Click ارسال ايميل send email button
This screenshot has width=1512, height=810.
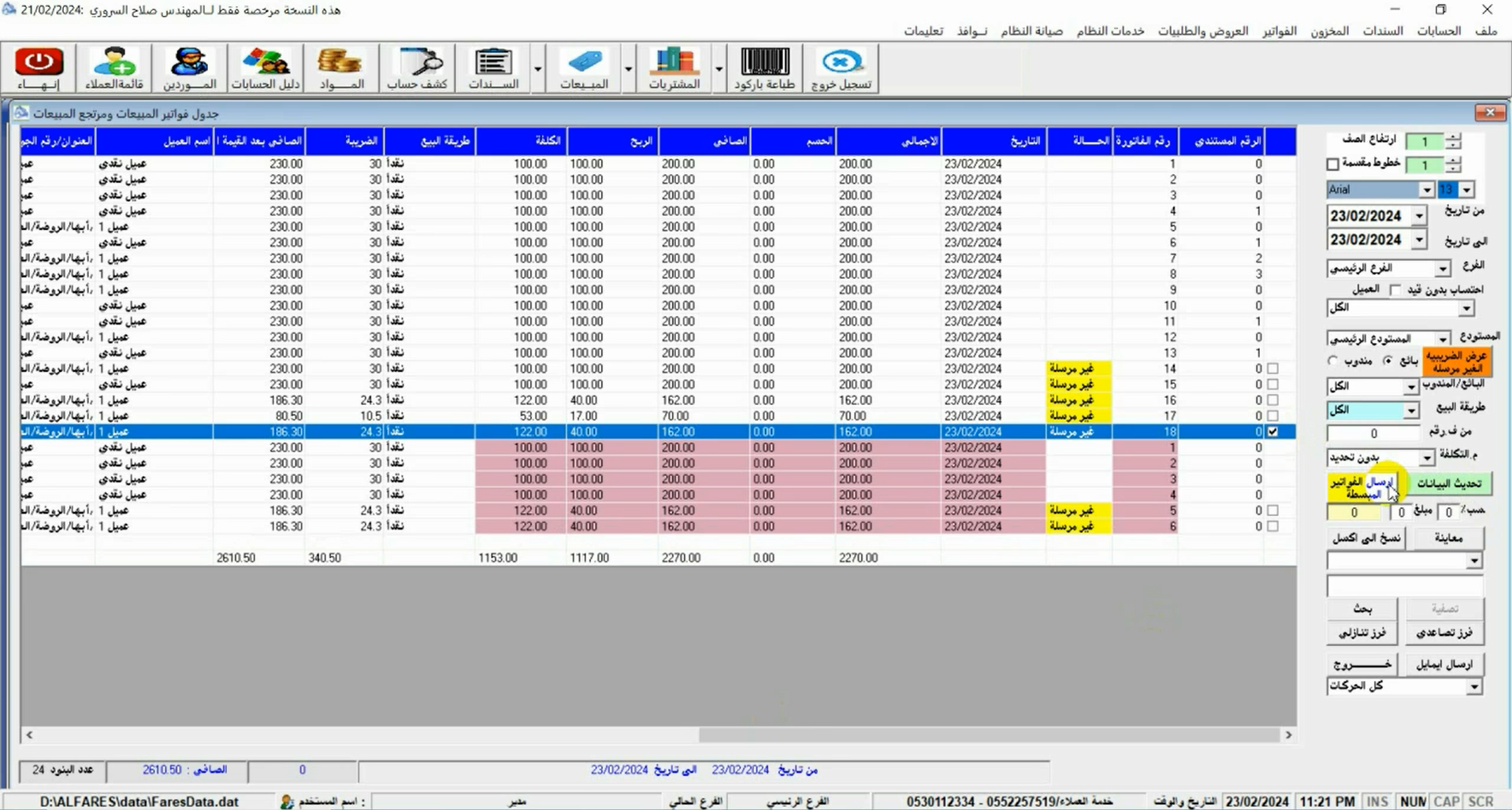click(1444, 664)
